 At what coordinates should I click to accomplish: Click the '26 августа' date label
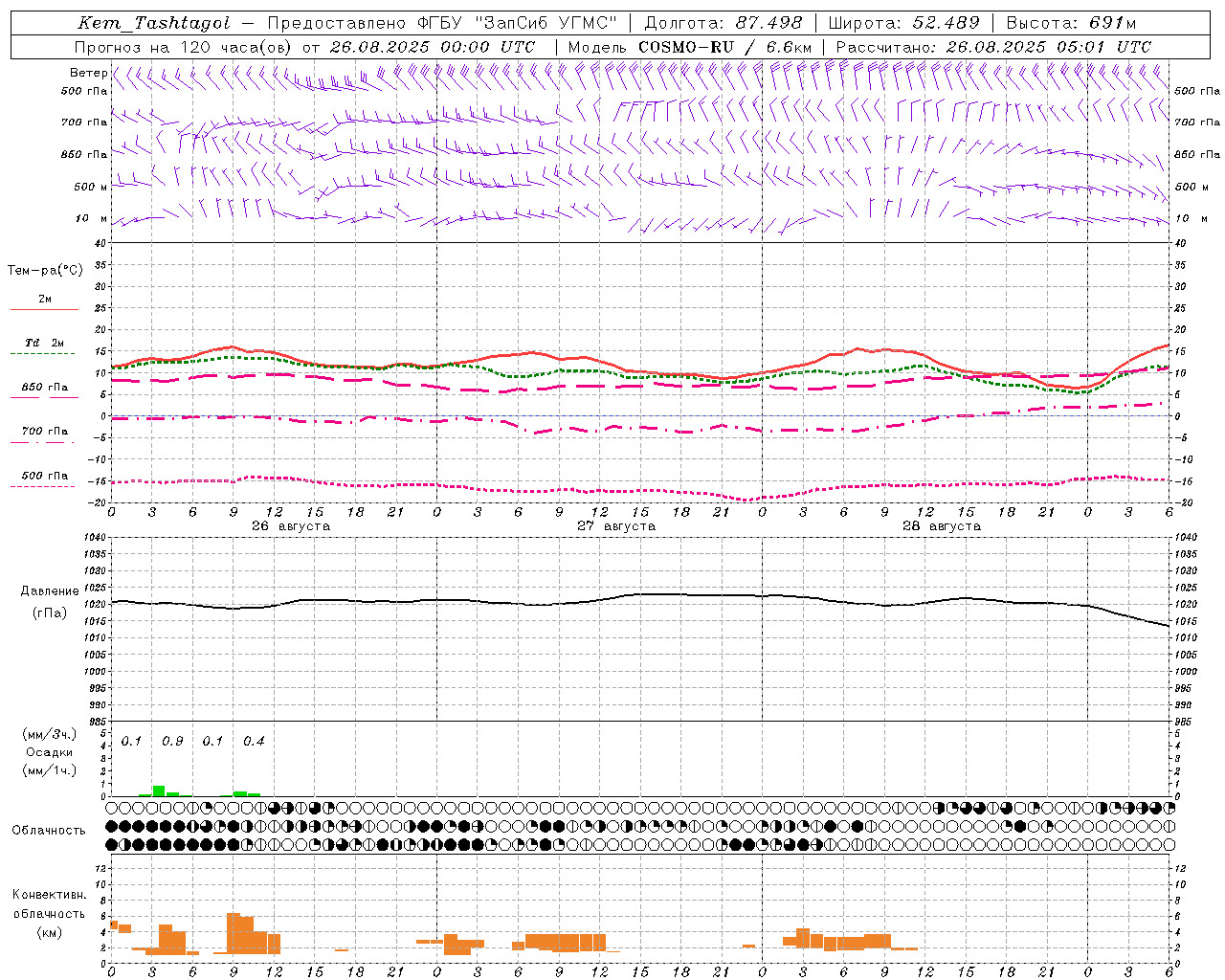[x=291, y=526]
